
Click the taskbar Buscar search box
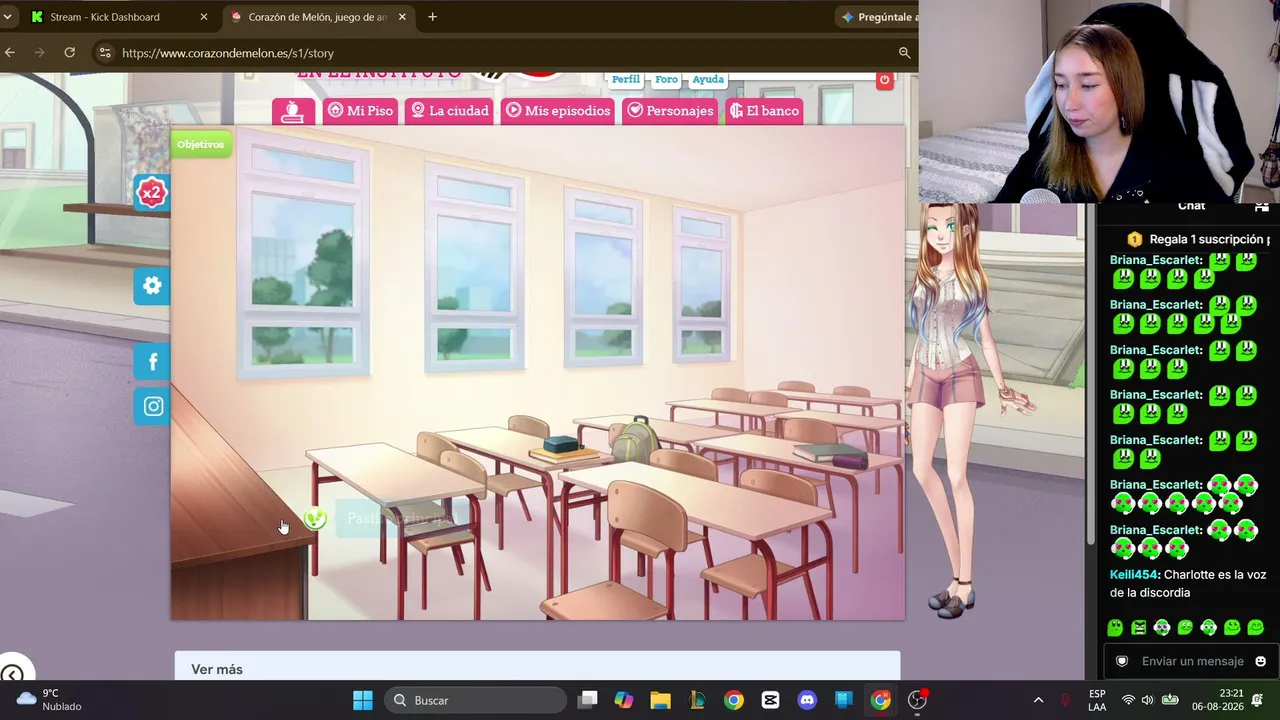pos(476,700)
